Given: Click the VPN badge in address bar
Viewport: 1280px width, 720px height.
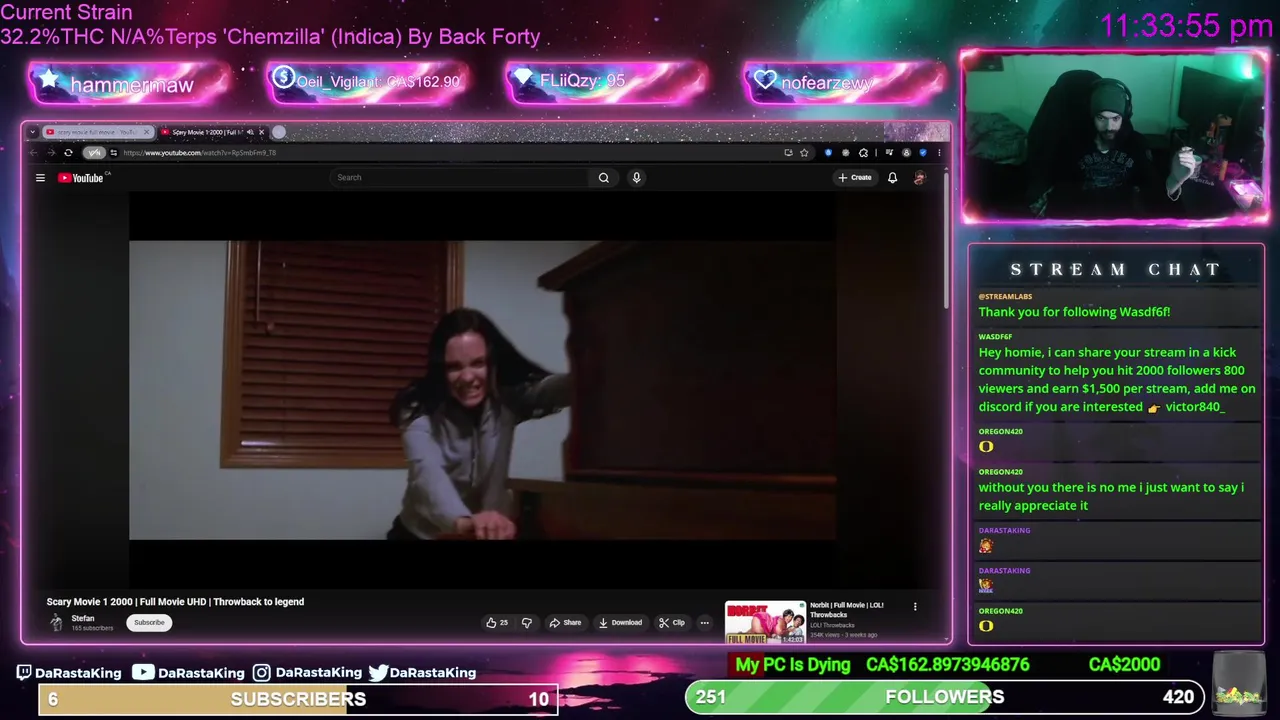Looking at the screenshot, I should (94, 153).
